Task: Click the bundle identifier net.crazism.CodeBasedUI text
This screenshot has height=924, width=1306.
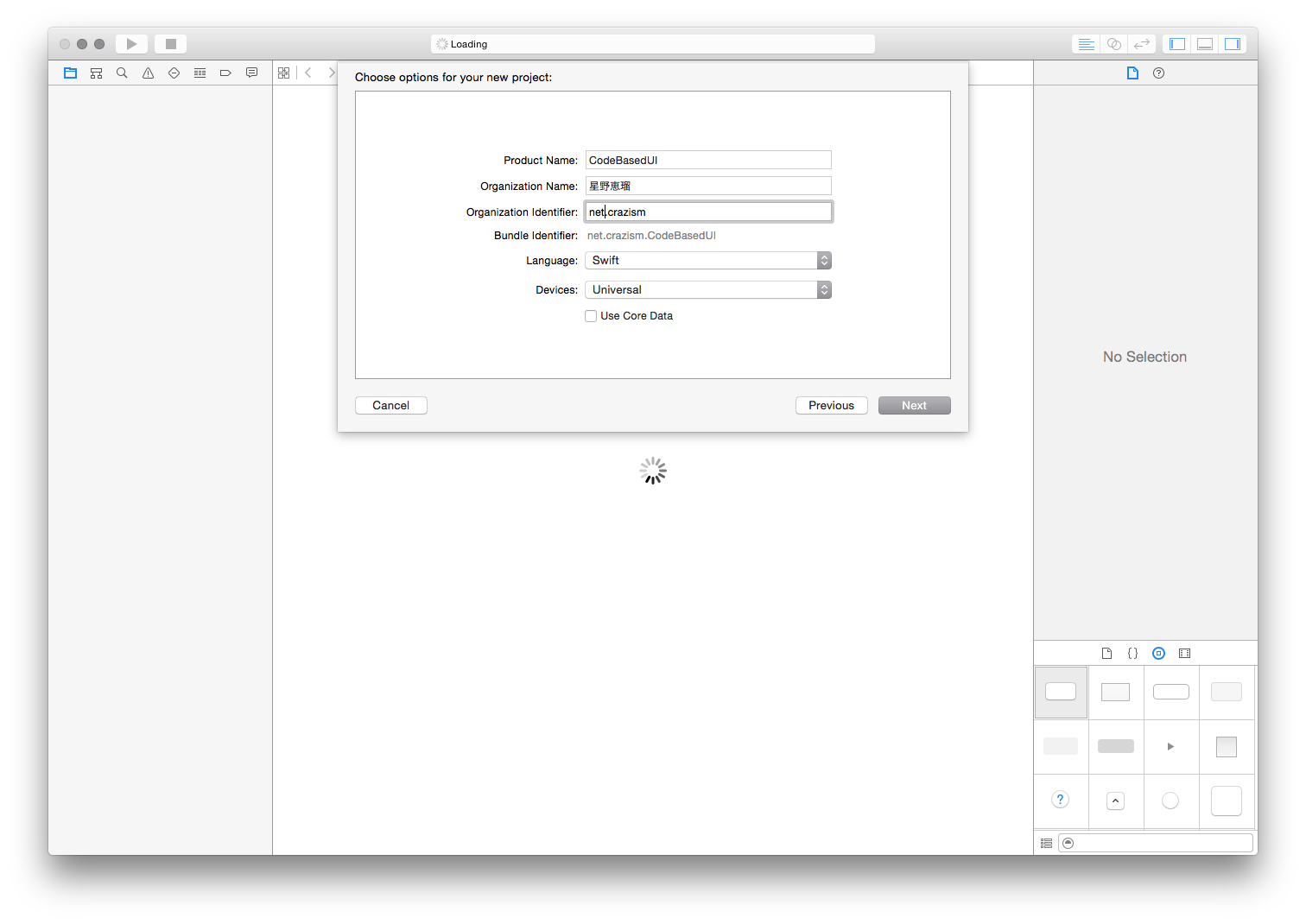Action: tap(651, 236)
